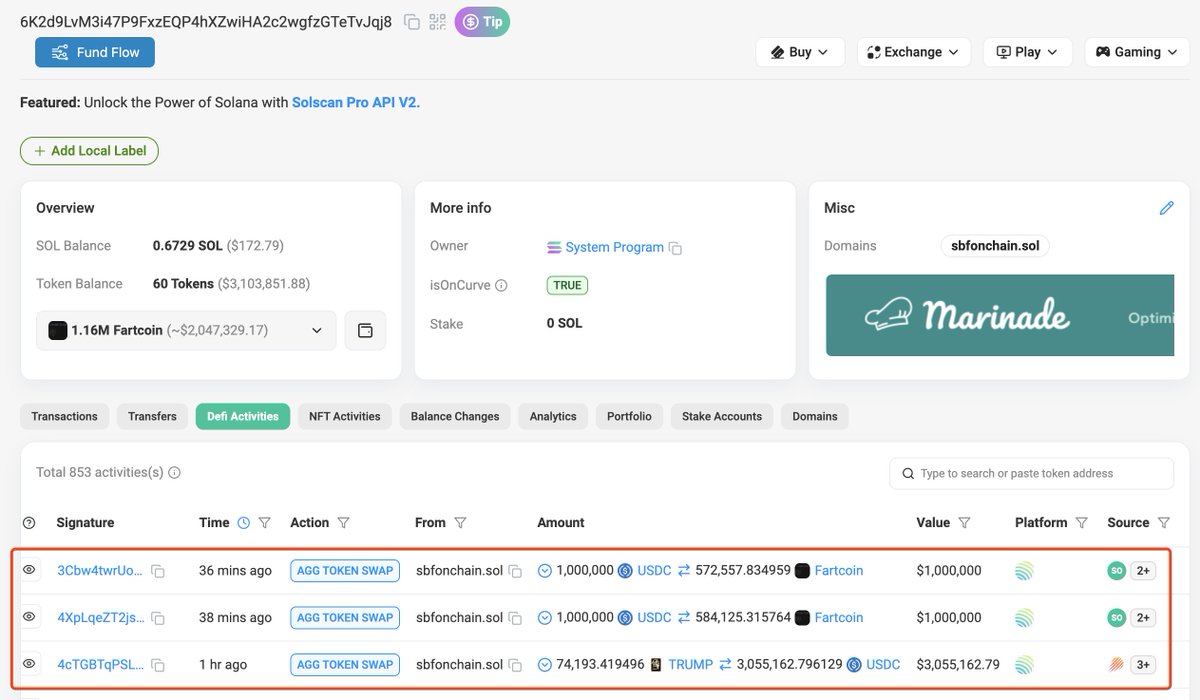This screenshot has height=700, width=1200.
Task: Show the isOnCurve info tooltip icon
Action: pos(501,285)
